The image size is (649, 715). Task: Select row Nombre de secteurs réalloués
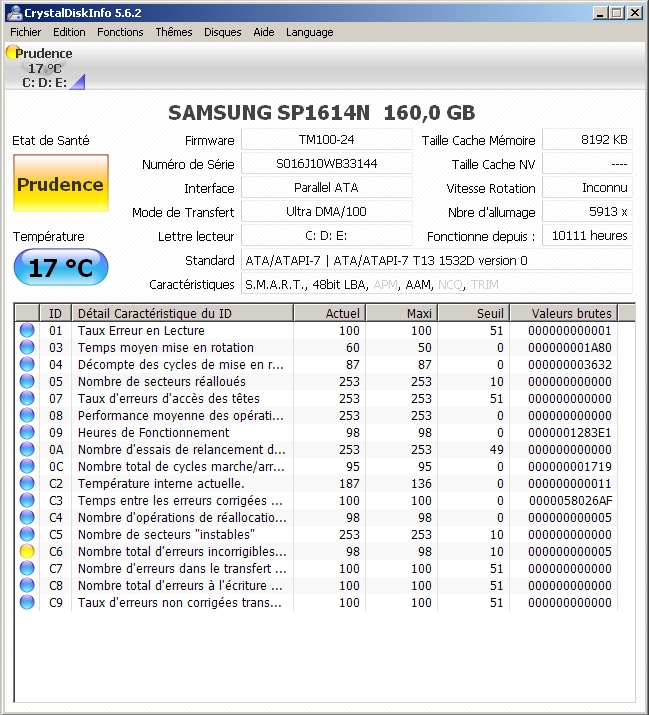click(x=317, y=381)
